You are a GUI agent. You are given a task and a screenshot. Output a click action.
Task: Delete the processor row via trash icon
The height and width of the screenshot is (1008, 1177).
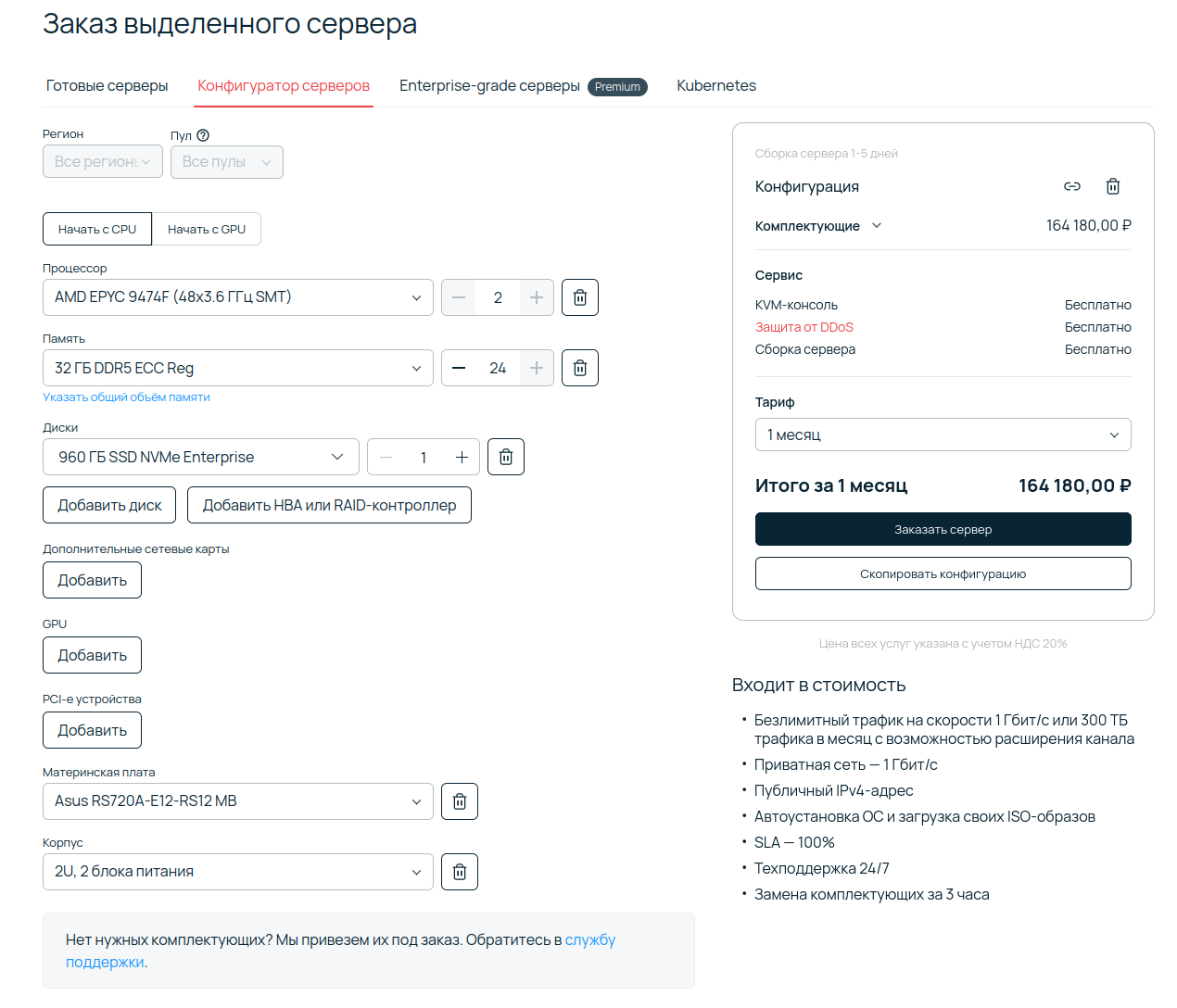(580, 297)
